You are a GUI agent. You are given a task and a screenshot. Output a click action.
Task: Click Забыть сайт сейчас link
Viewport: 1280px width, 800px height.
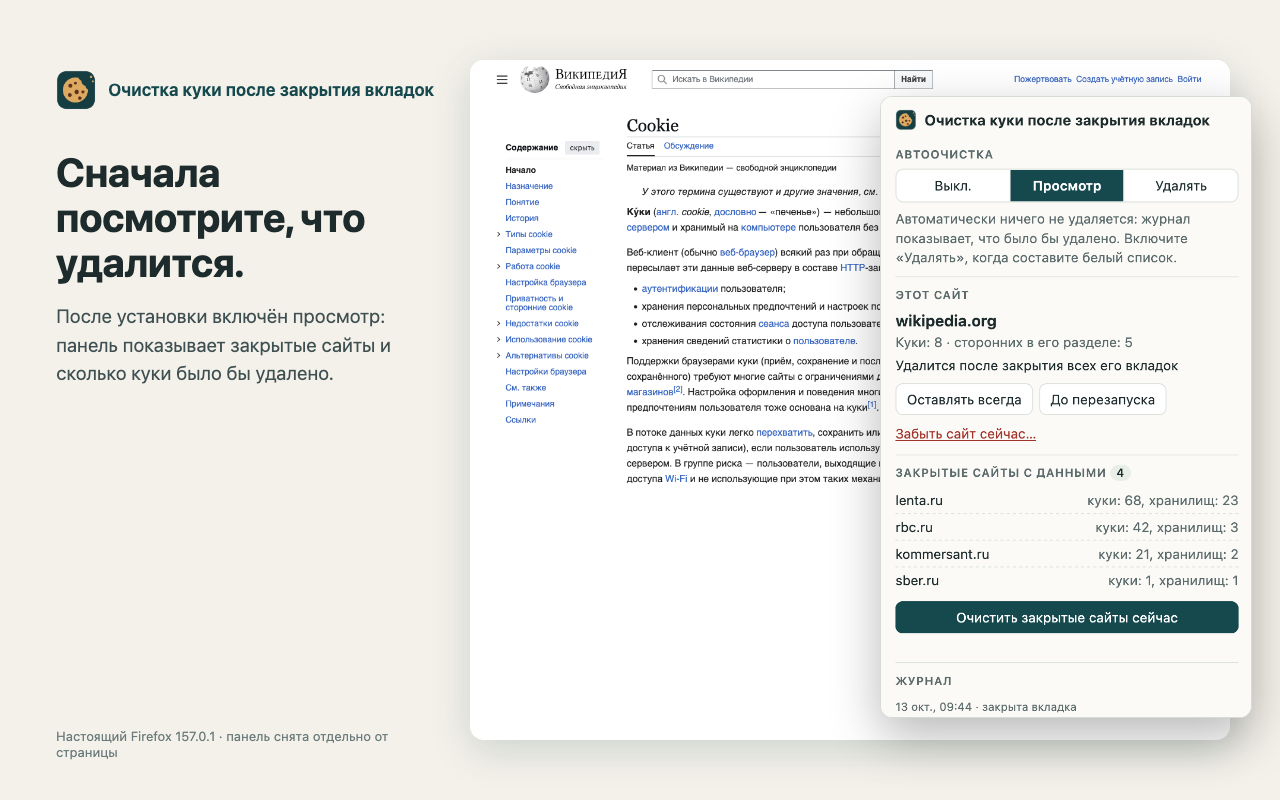click(965, 434)
